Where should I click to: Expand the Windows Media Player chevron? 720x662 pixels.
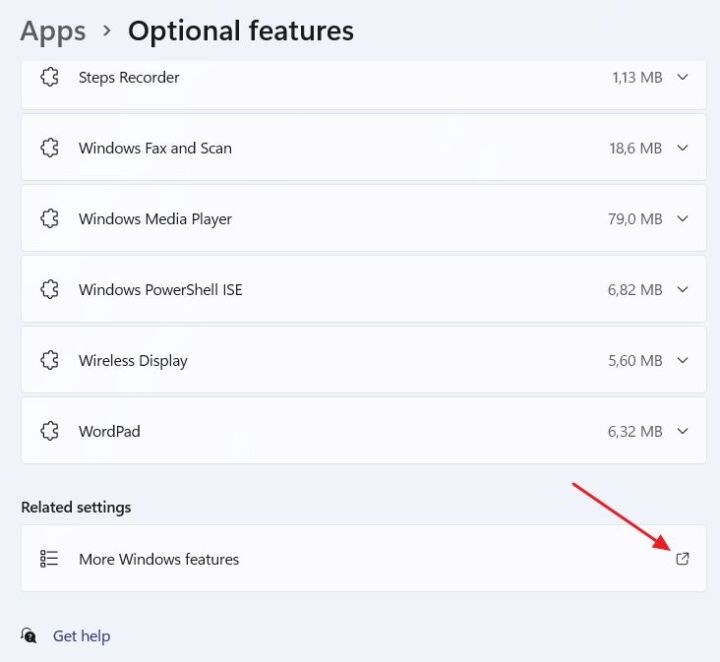pyautogui.click(x=683, y=219)
